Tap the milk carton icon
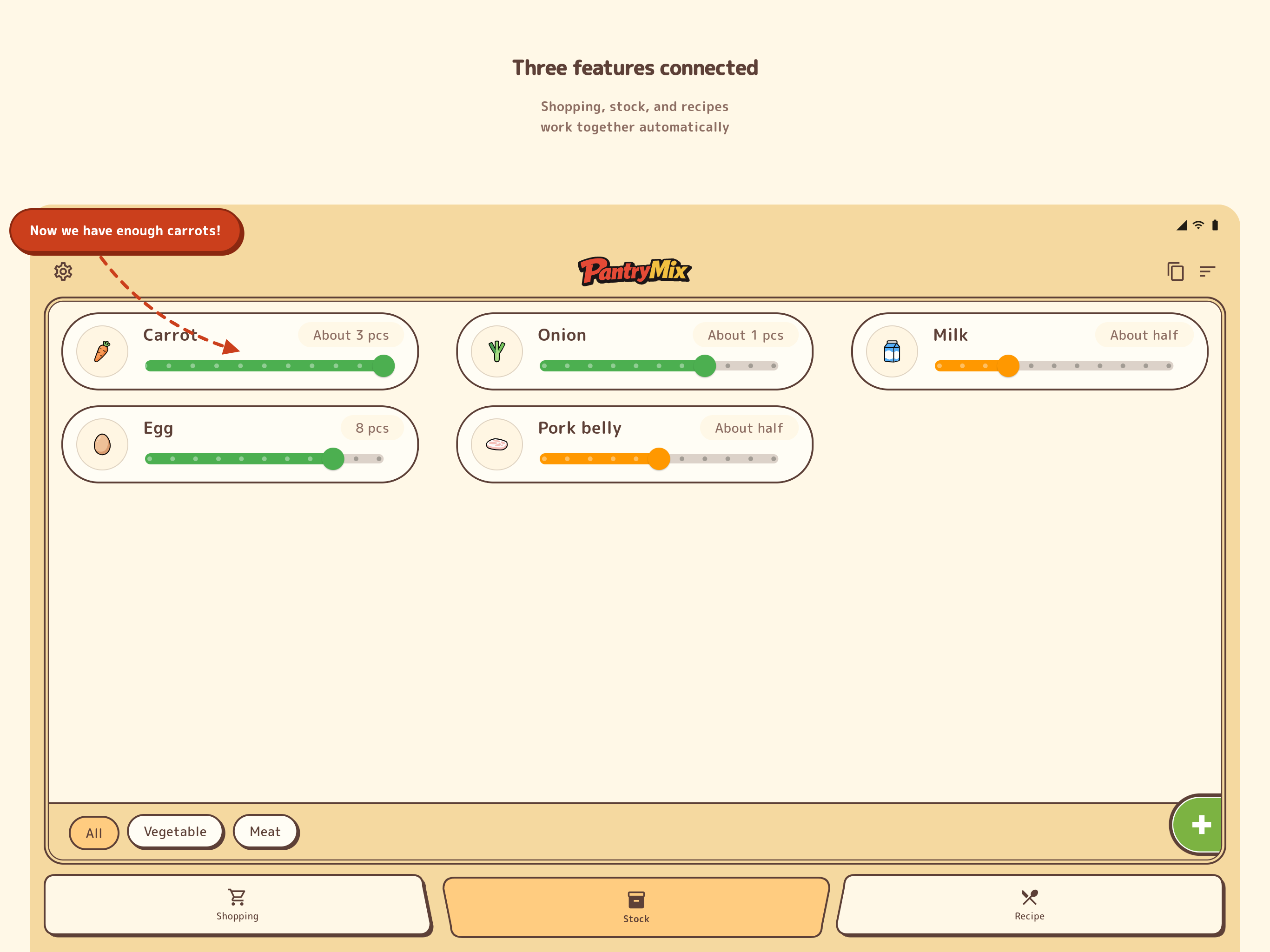The image size is (1270, 952). click(x=892, y=351)
